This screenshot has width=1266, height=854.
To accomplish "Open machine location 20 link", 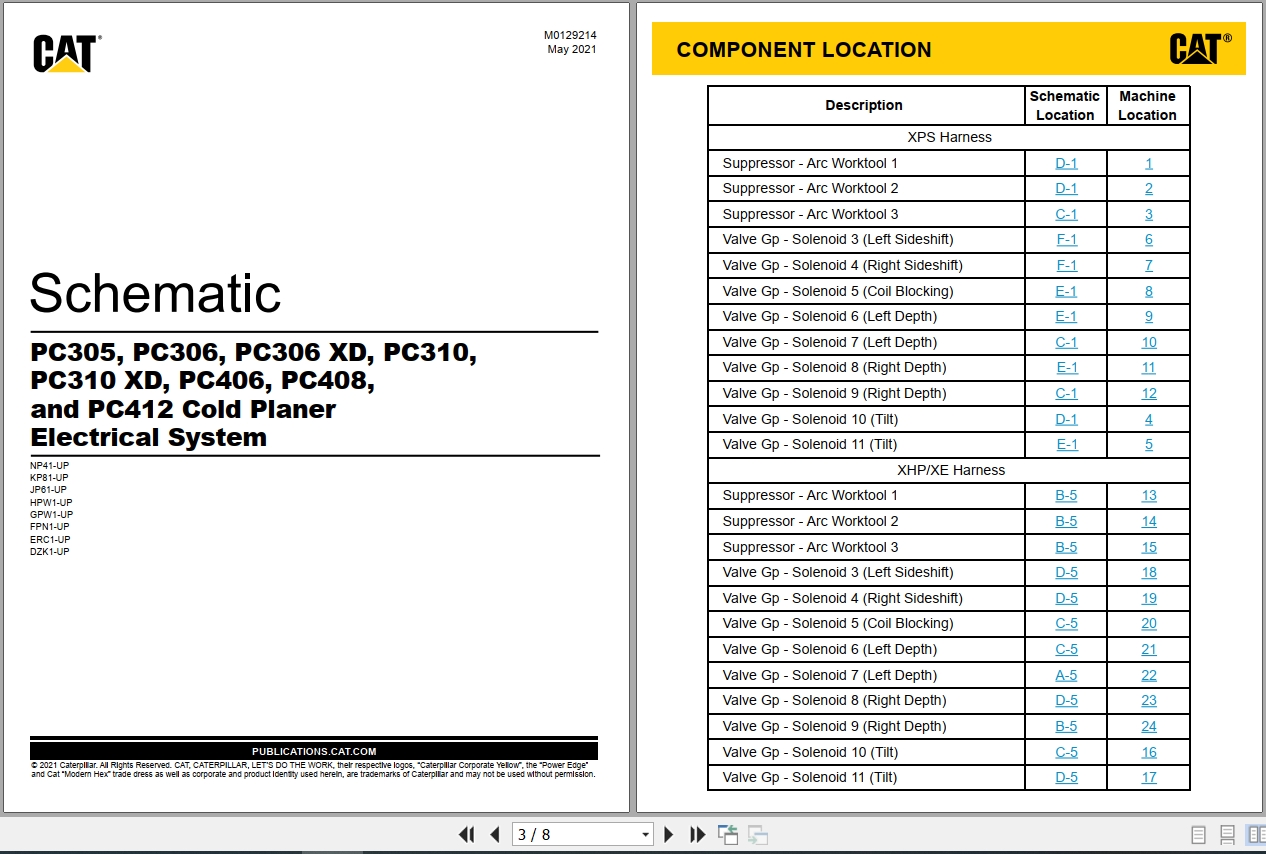I will pos(1149,623).
